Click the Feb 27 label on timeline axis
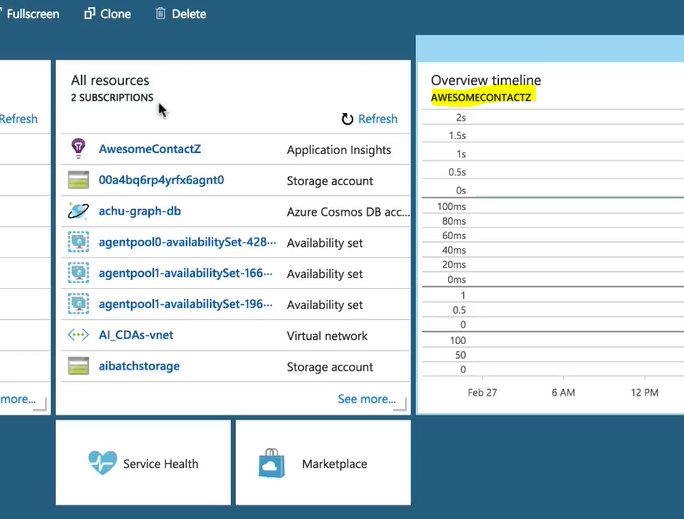The width and height of the screenshot is (684, 519). coord(482,393)
